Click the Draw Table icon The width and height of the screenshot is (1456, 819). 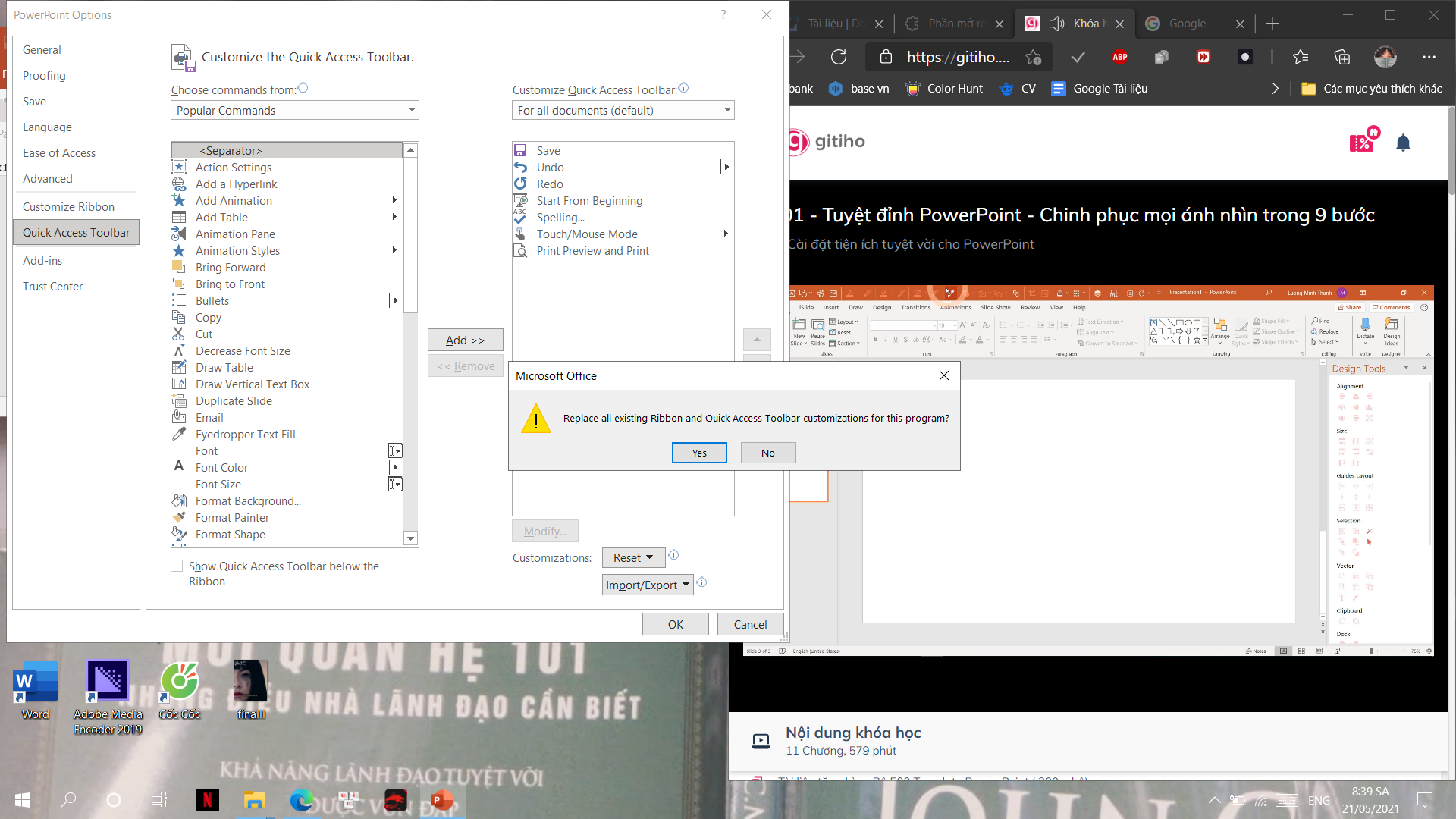click(x=179, y=367)
